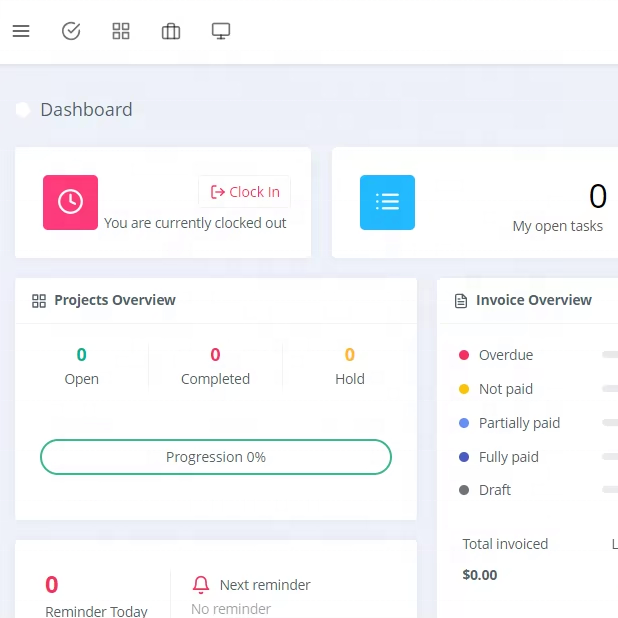The height and width of the screenshot is (618, 618).
Task: Click the bell icon beside Next reminder
Action: click(x=201, y=585)
